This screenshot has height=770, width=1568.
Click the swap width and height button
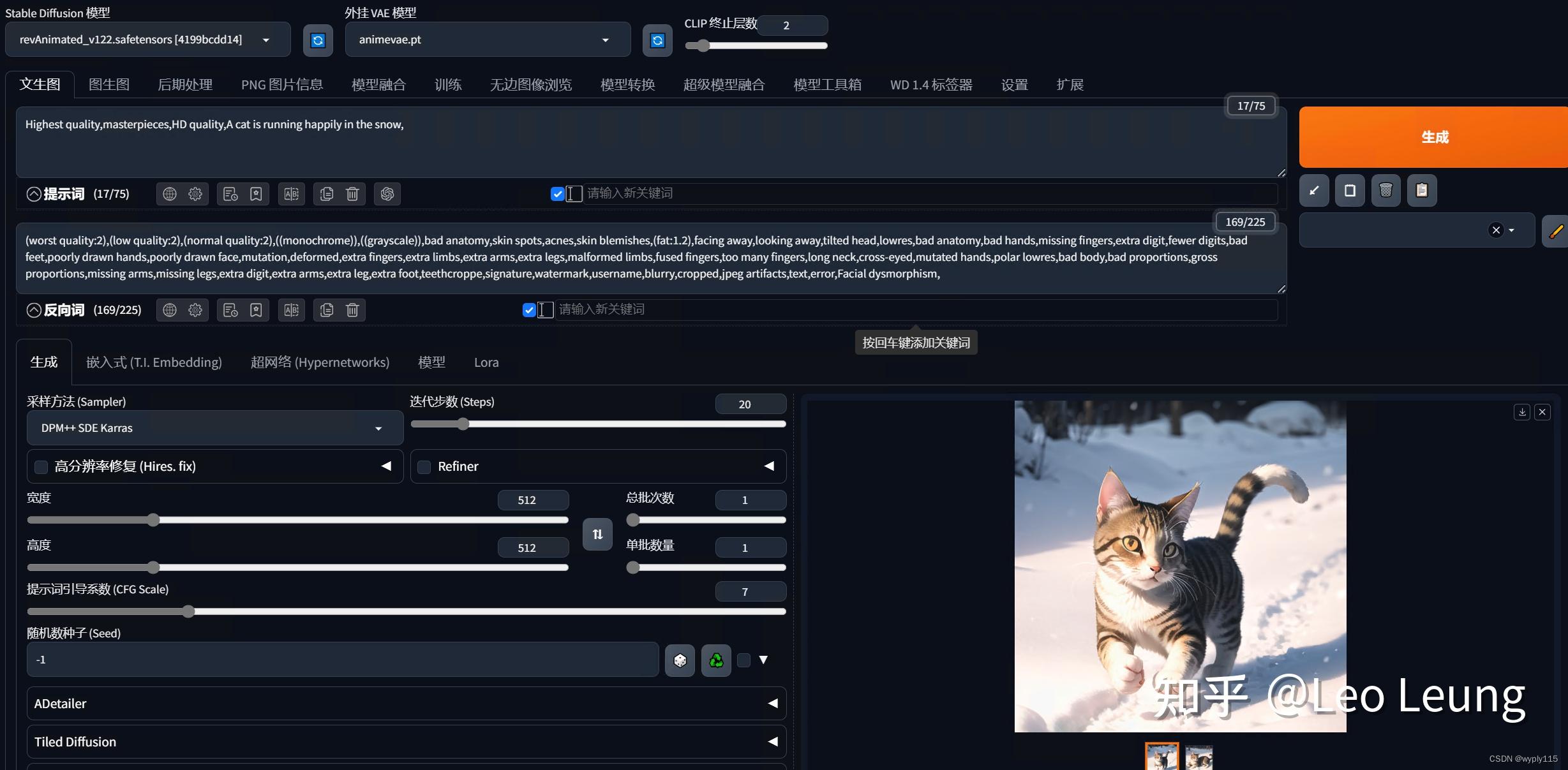[x=597, y=534]
